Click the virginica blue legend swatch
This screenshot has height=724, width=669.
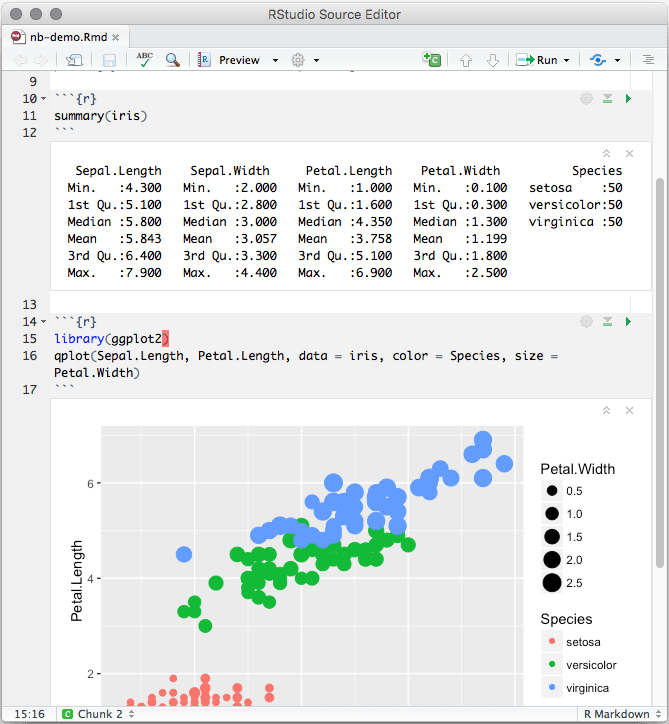pos(552,688)
